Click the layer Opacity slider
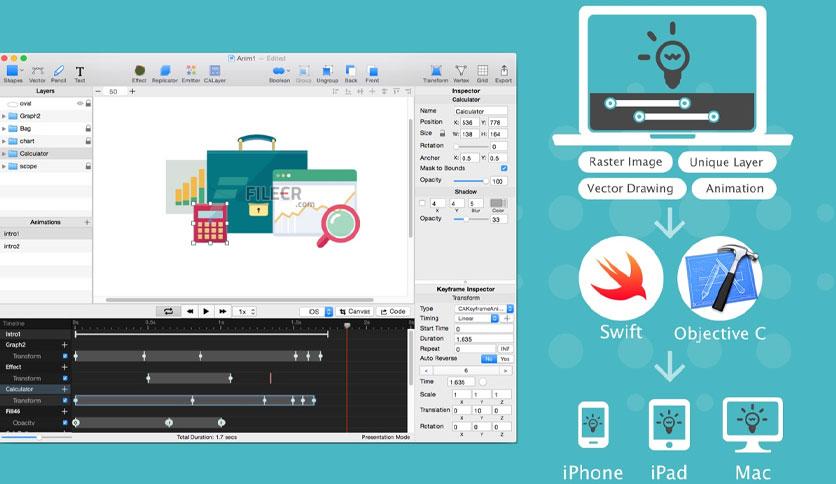 pyautogui.click(x=470, y=181)
